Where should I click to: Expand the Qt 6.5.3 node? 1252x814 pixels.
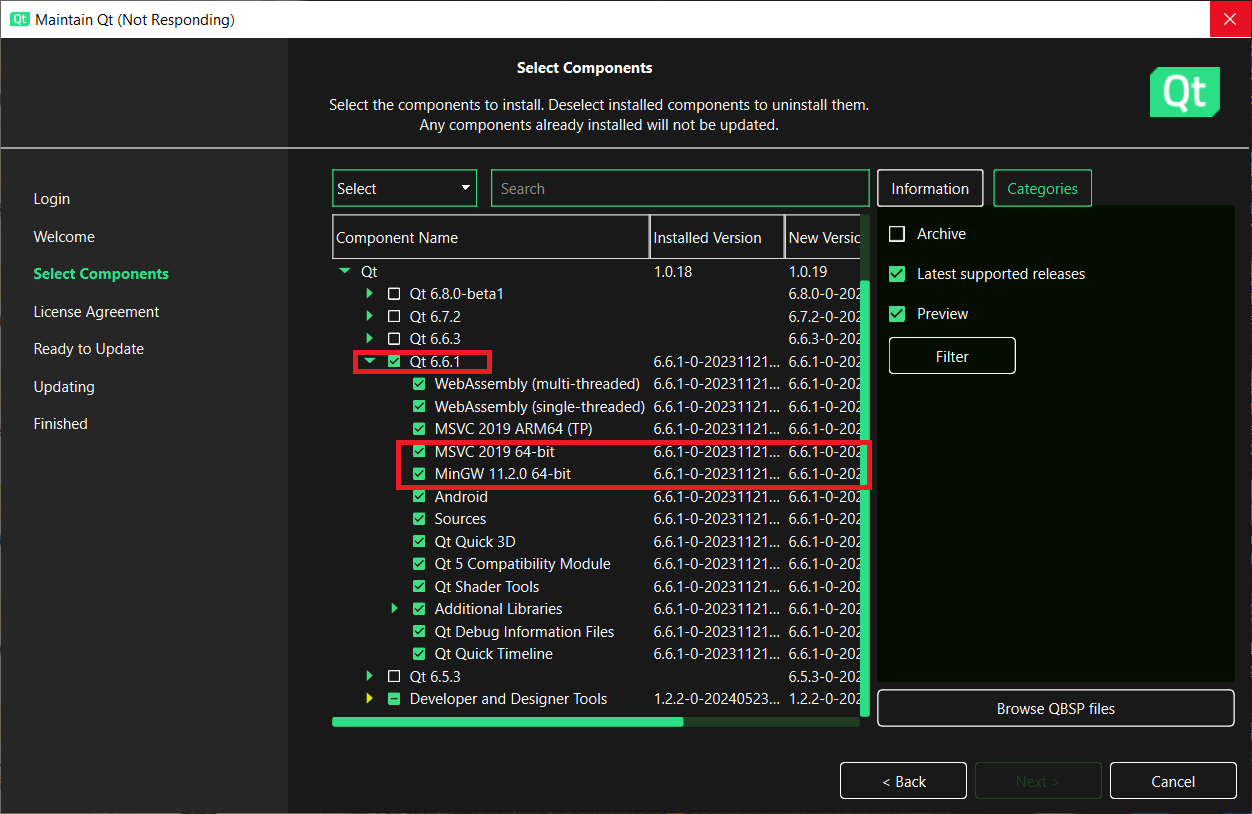point(370,677)
